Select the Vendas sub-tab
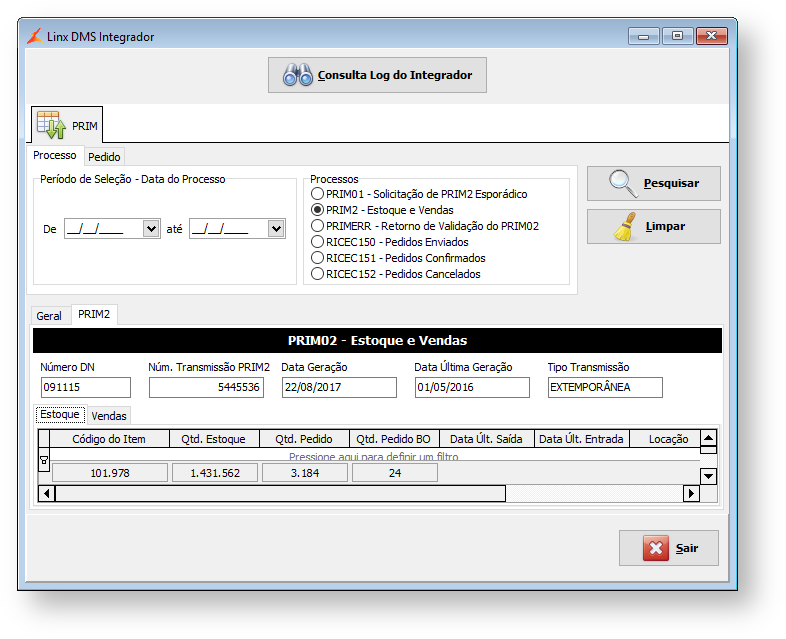Image resolution: width=786 pixels, height=639 pixels. click(x=109, y=416)
